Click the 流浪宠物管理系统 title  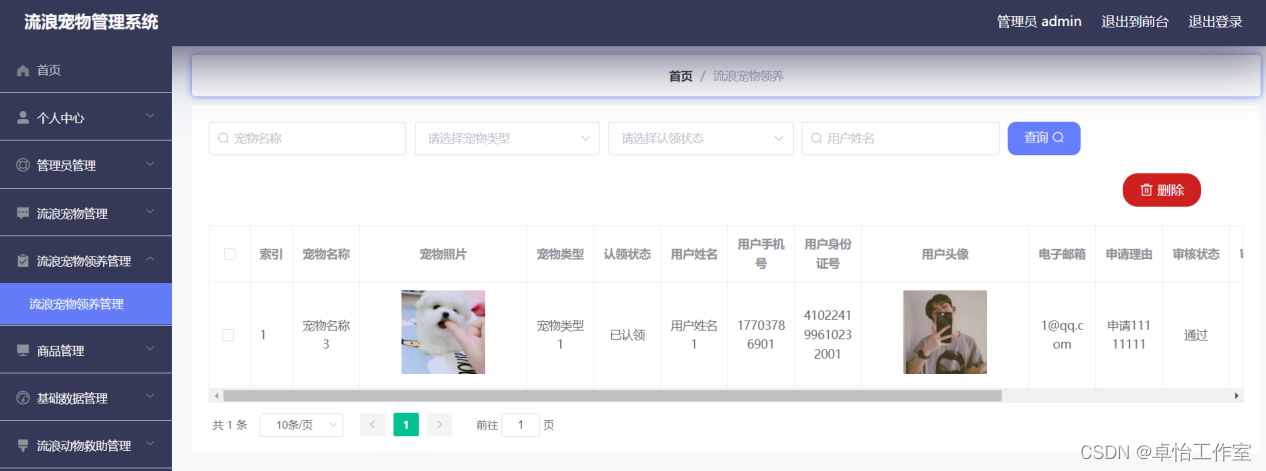point(91,22)
